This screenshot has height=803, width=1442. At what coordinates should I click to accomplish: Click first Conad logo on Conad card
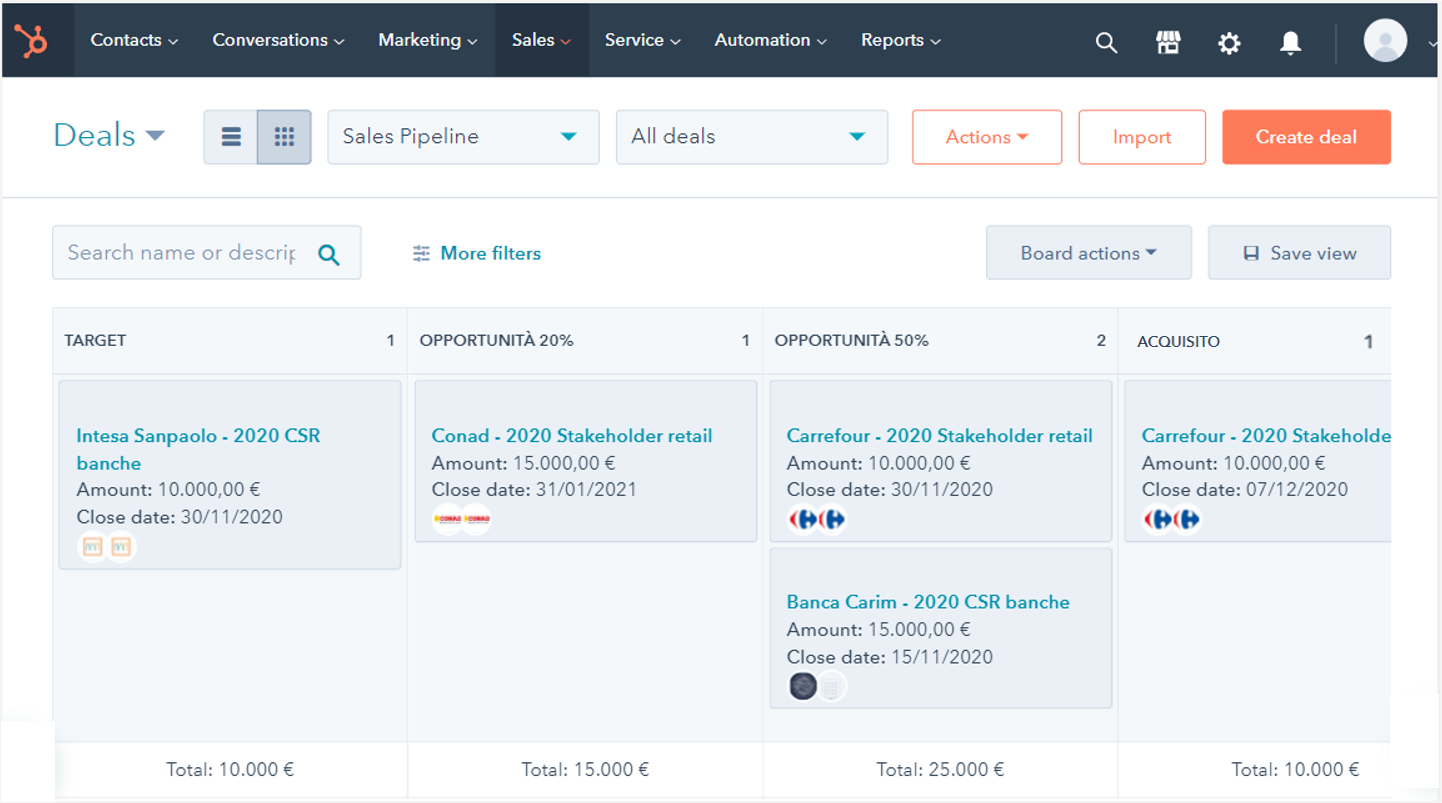[x=447, y=519]
